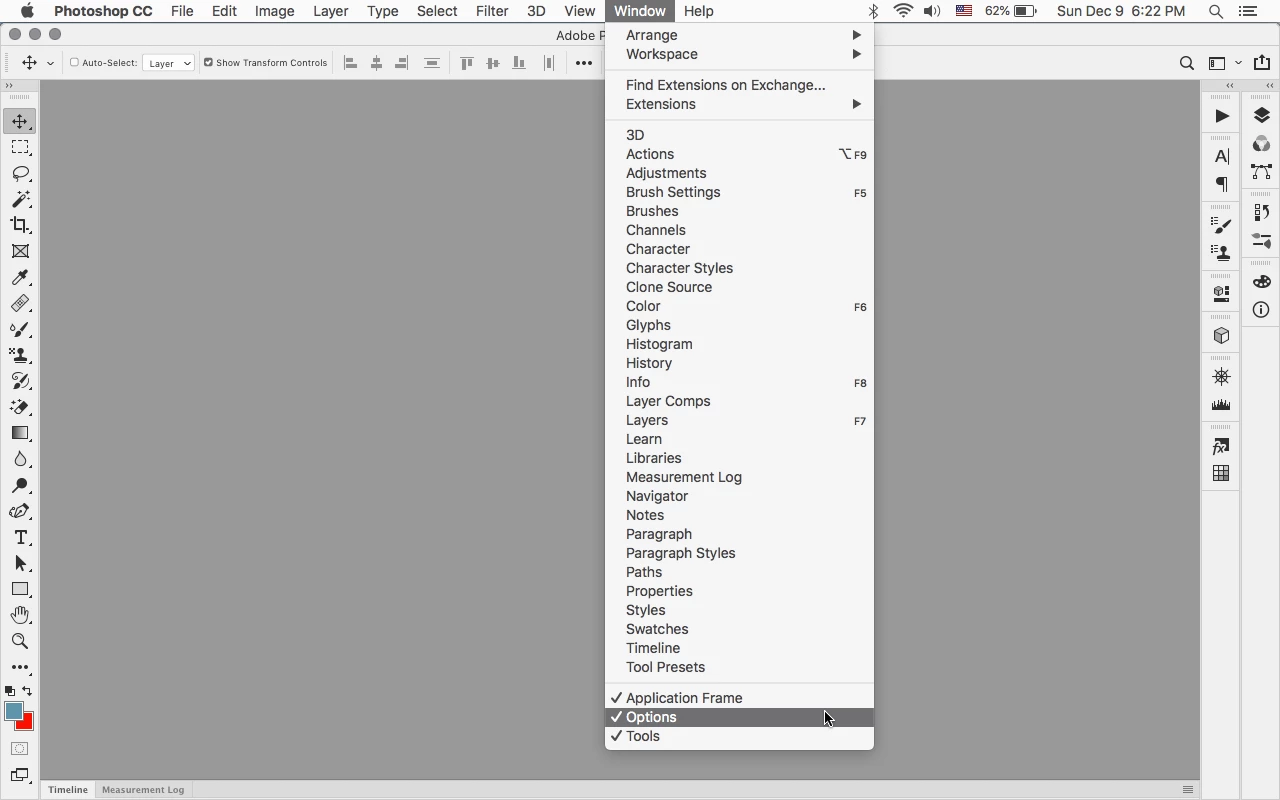Image resolution: width=1280 pixels, height=800 pixels.
Task: Open macOS Spotlight search
Action: tap(1216, 11)
